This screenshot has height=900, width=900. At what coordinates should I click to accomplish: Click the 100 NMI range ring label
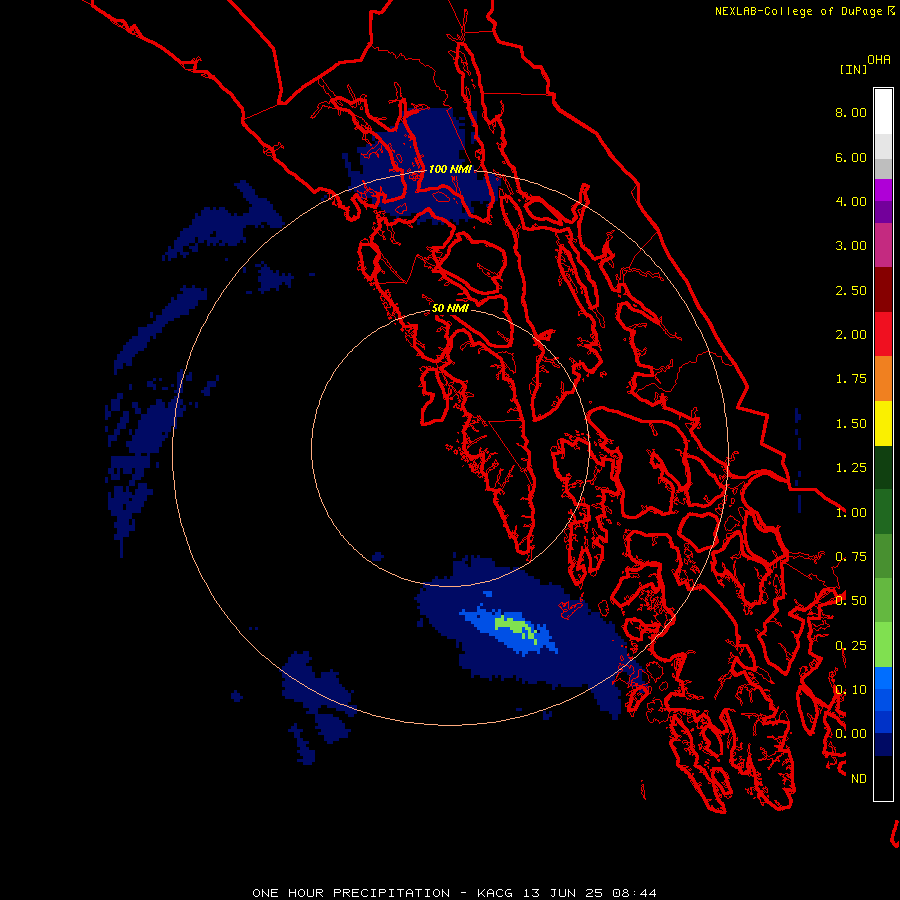point(450,169)
